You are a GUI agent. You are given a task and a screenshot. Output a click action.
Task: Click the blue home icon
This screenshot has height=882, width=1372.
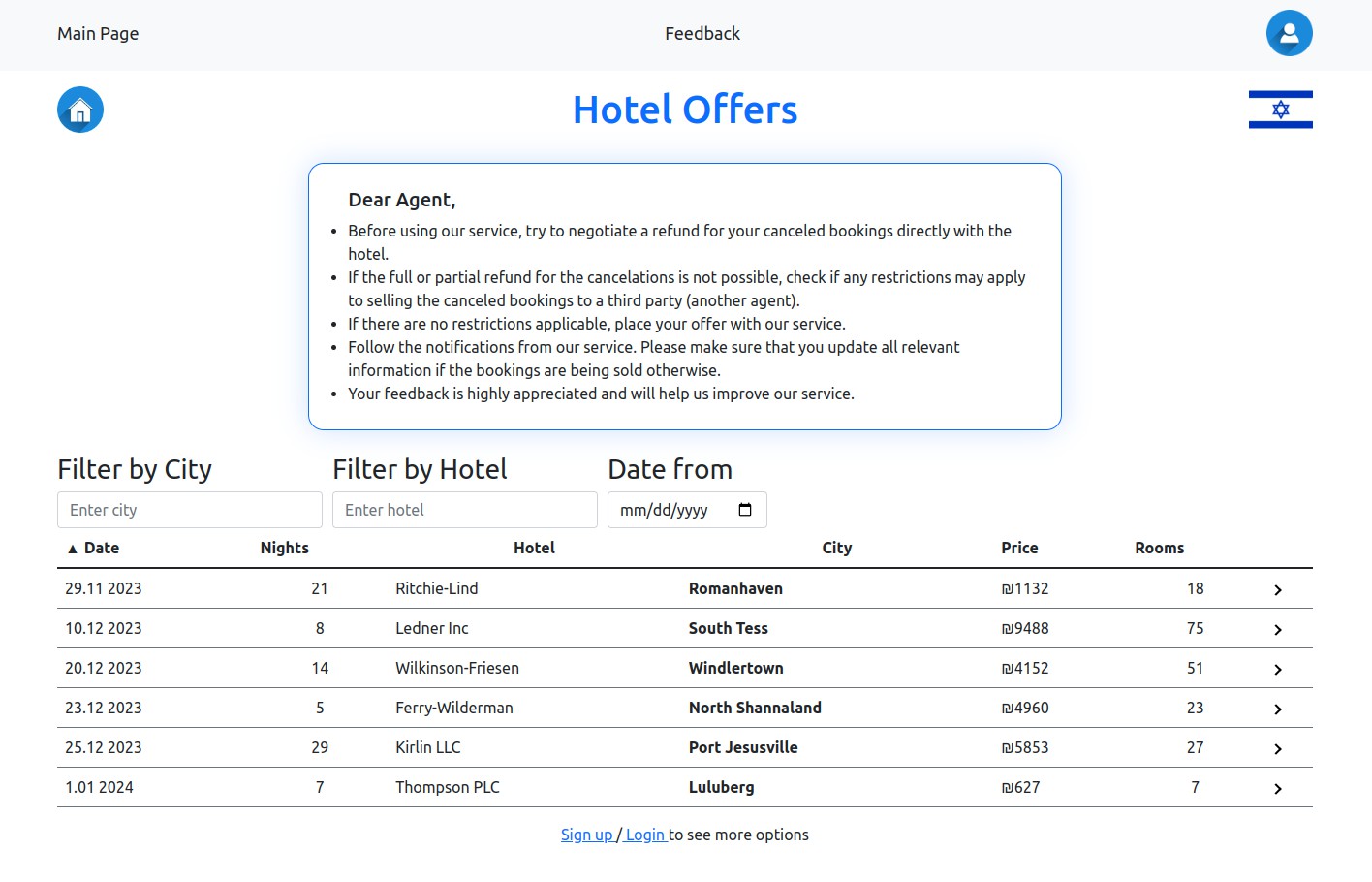80,110
